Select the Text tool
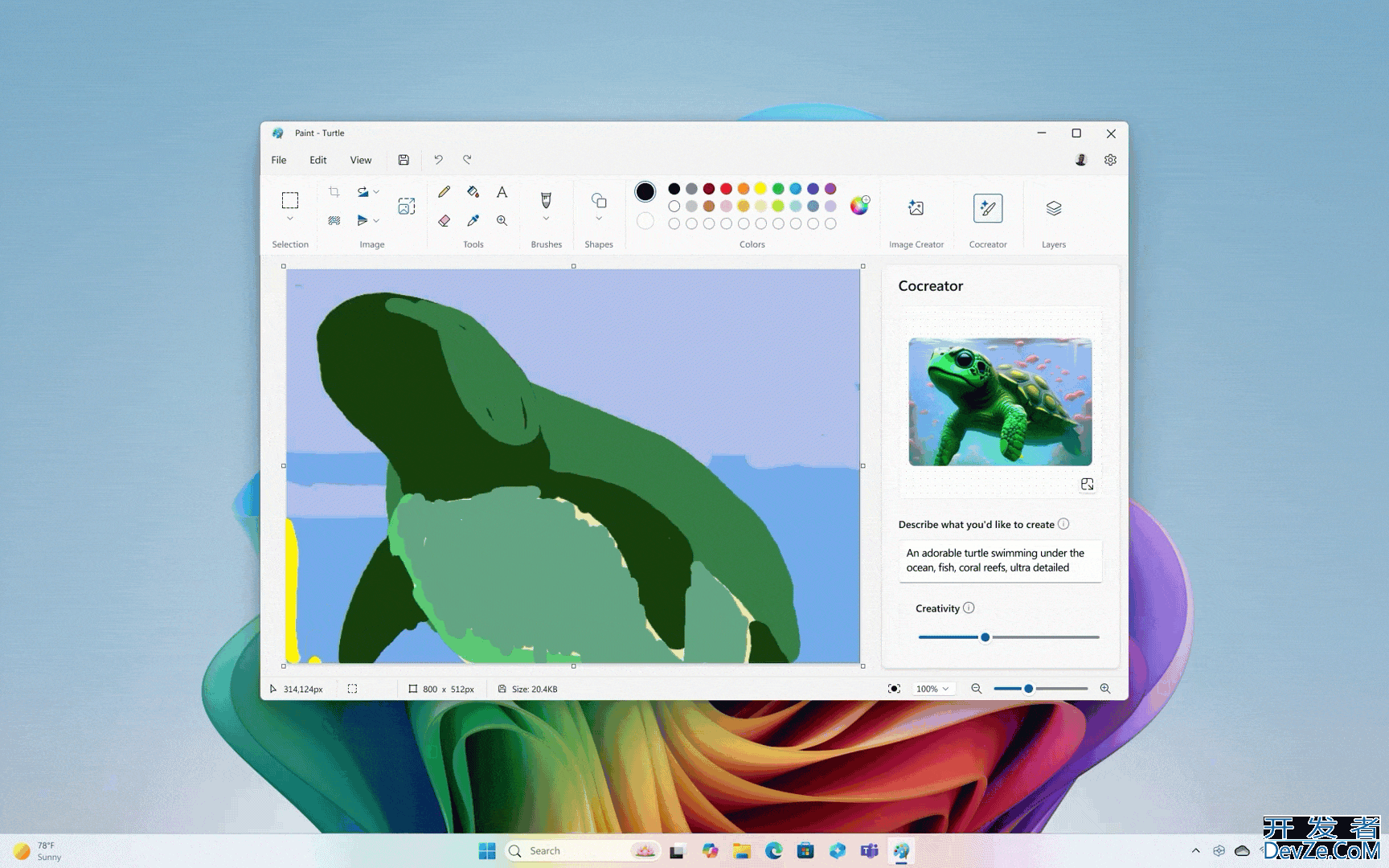This screenshot has width=1389, height=868. 502,192
